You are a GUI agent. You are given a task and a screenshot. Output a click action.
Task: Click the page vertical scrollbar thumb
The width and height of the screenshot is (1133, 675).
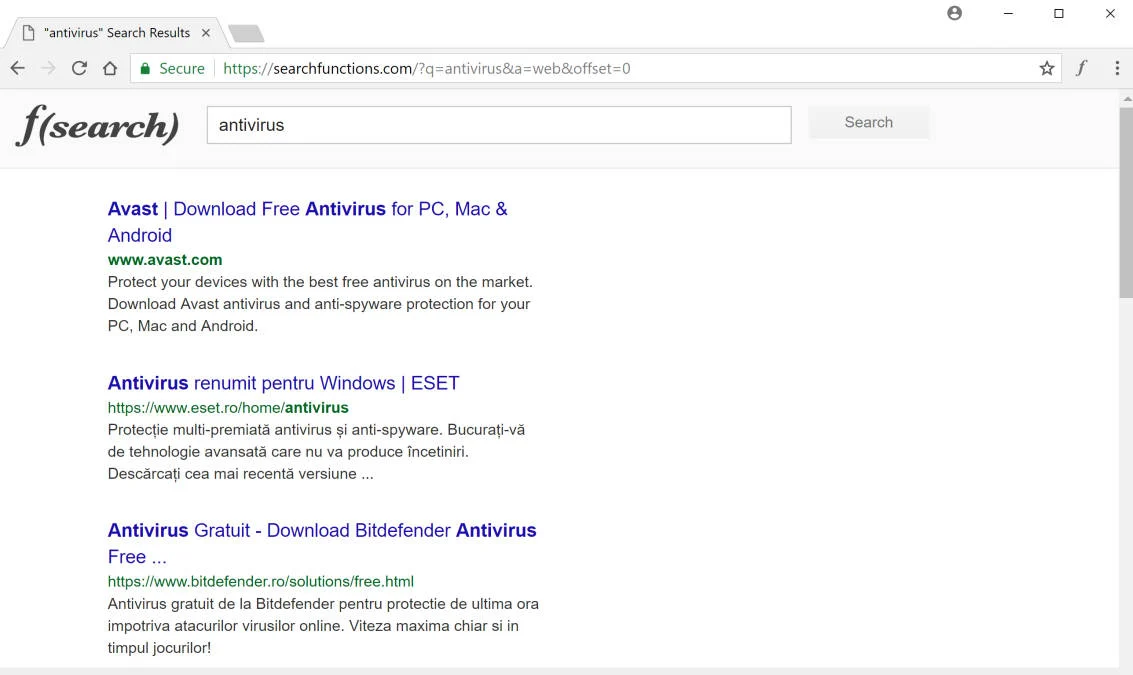click(1126, 202)
